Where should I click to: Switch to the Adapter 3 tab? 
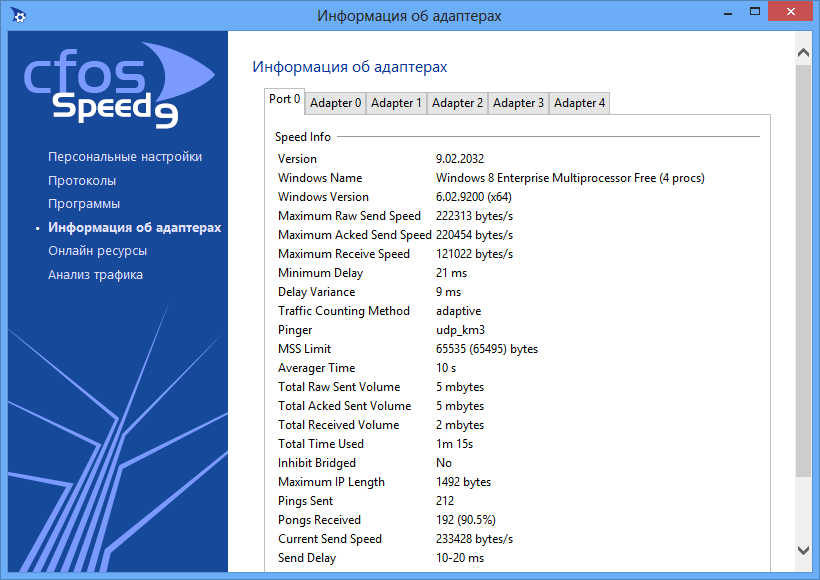coord(518,103)
